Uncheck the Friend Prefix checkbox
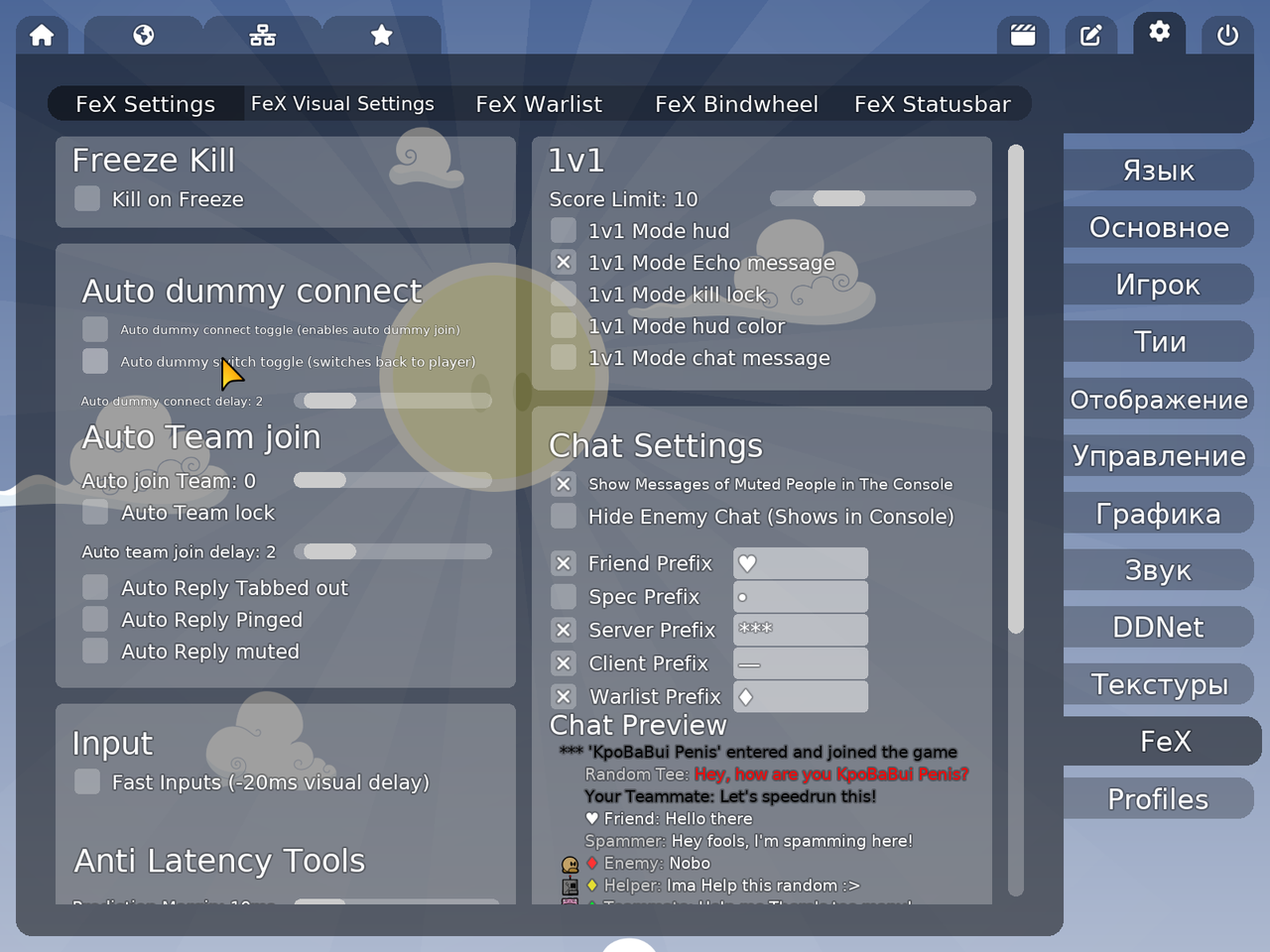Image resolution: width=1270 pixels, height=952 pixels. [564, 563]
